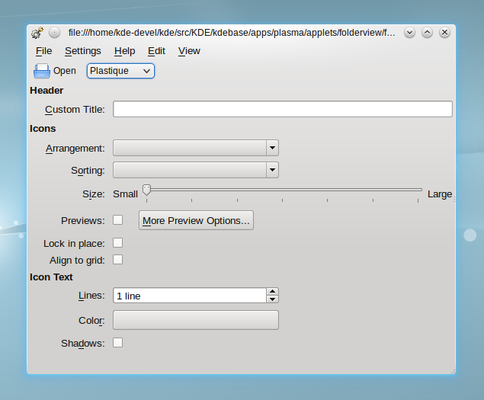The width and height of the screenshot is (484, 400).
Task: Open the File menu
Action: point(44,51)
